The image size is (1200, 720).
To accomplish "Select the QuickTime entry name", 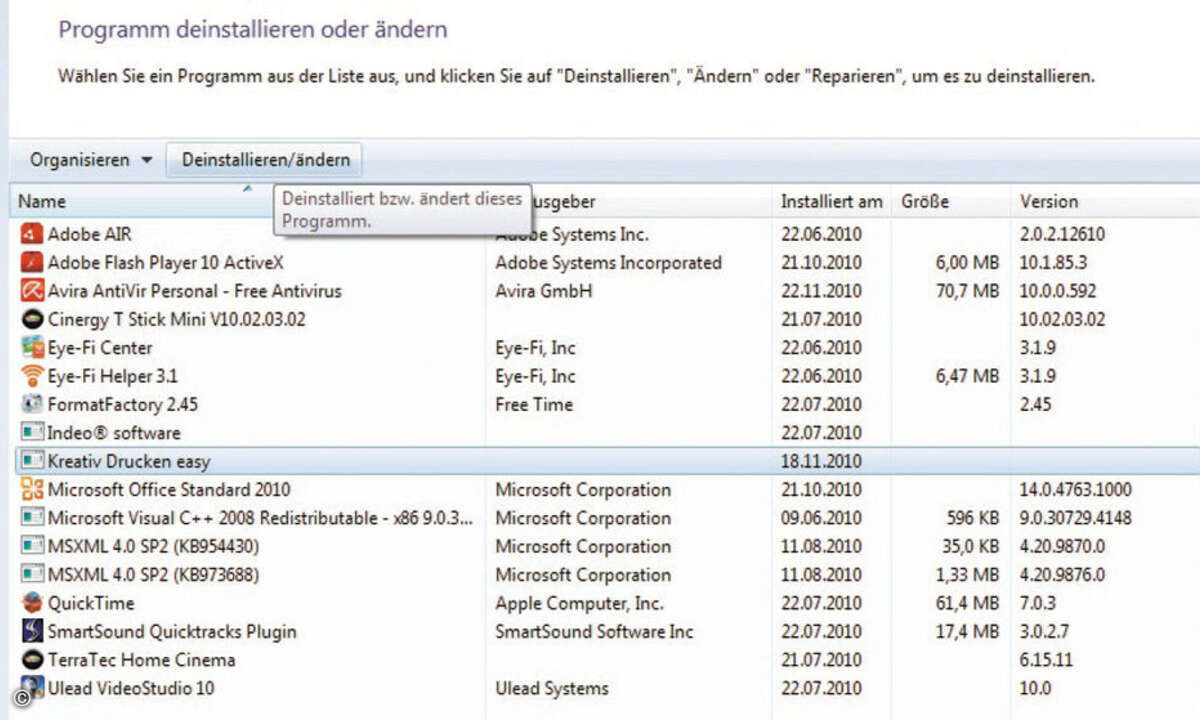I will pos(91,603).
